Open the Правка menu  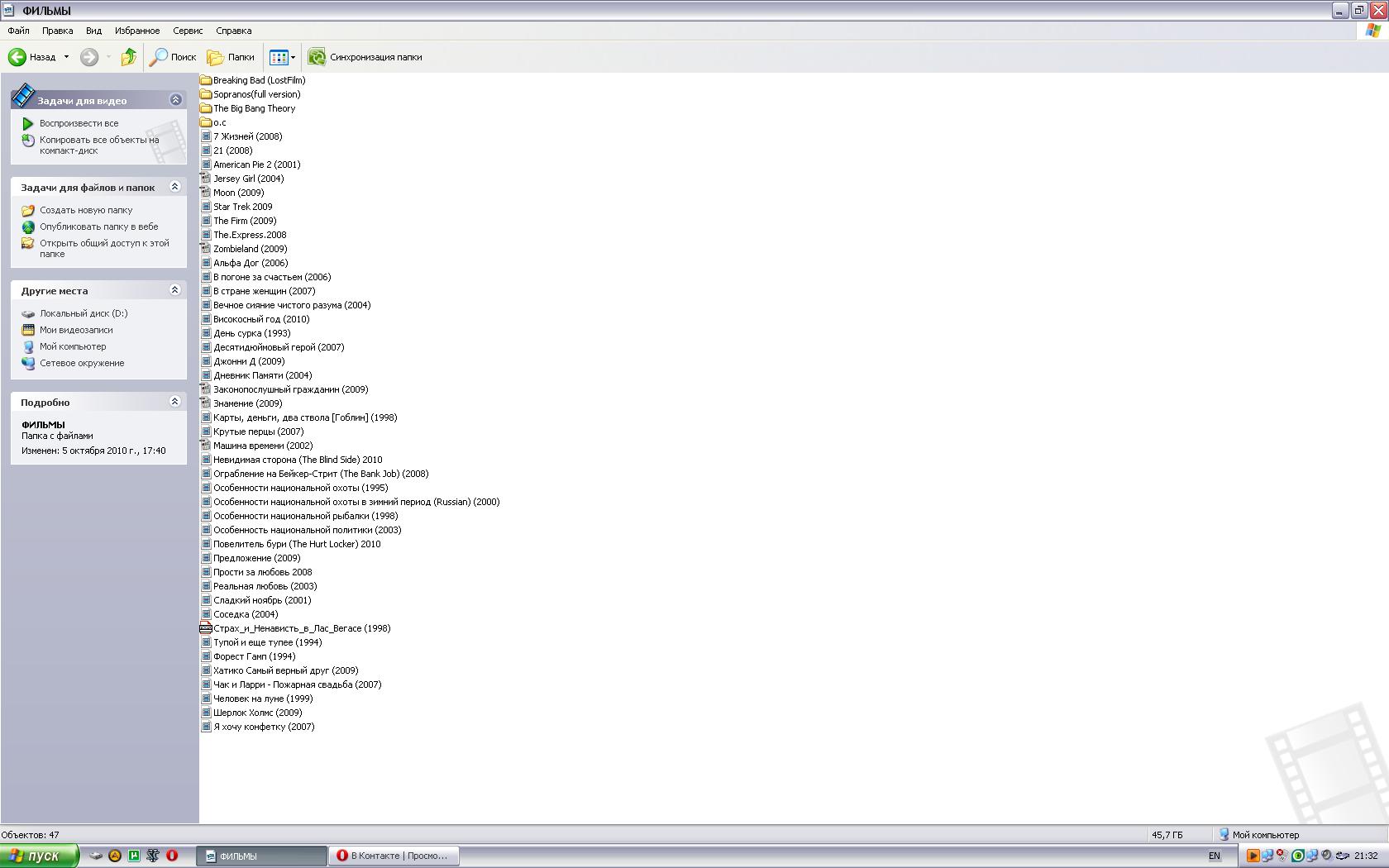pyautogui.click(x=57, y=31)
